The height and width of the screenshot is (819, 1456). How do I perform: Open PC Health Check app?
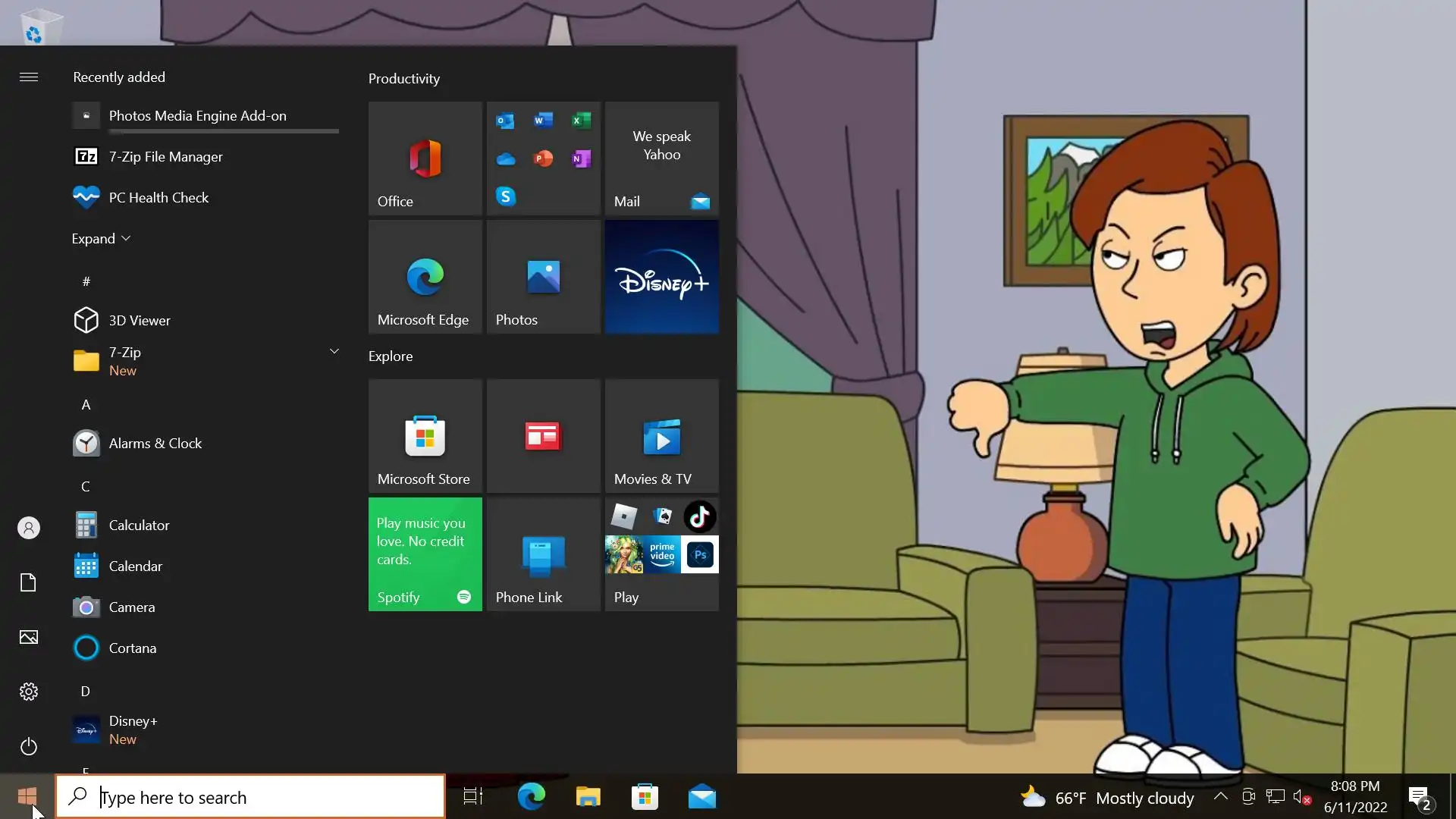[x=158, y=198]
